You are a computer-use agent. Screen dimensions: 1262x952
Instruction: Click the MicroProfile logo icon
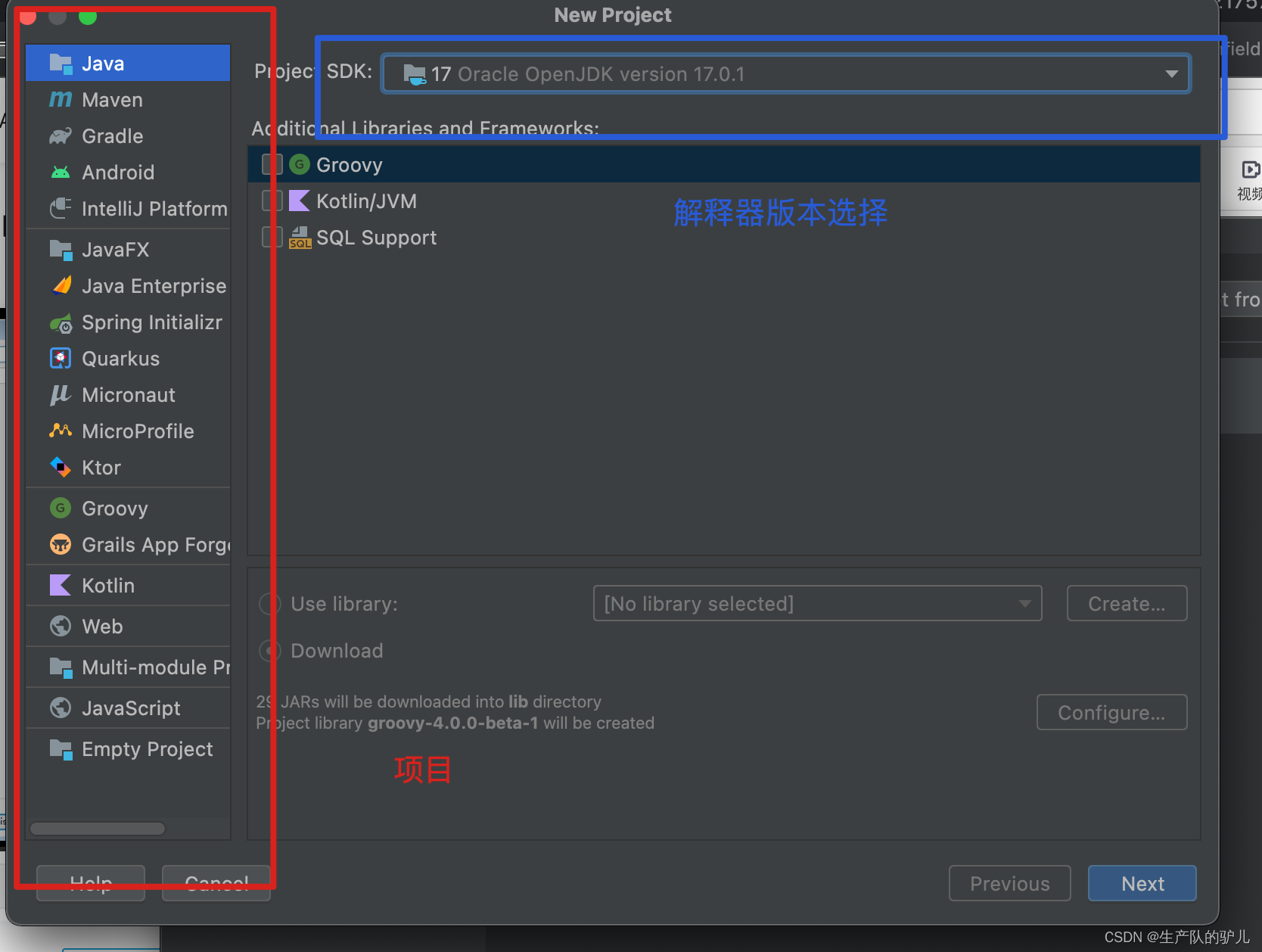pos(61,431)
